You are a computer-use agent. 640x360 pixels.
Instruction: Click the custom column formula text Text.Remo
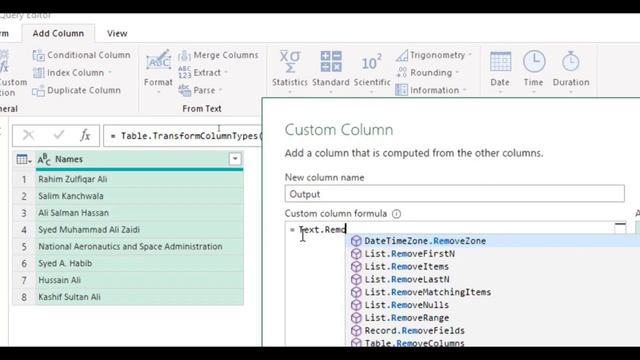[322, 229]
